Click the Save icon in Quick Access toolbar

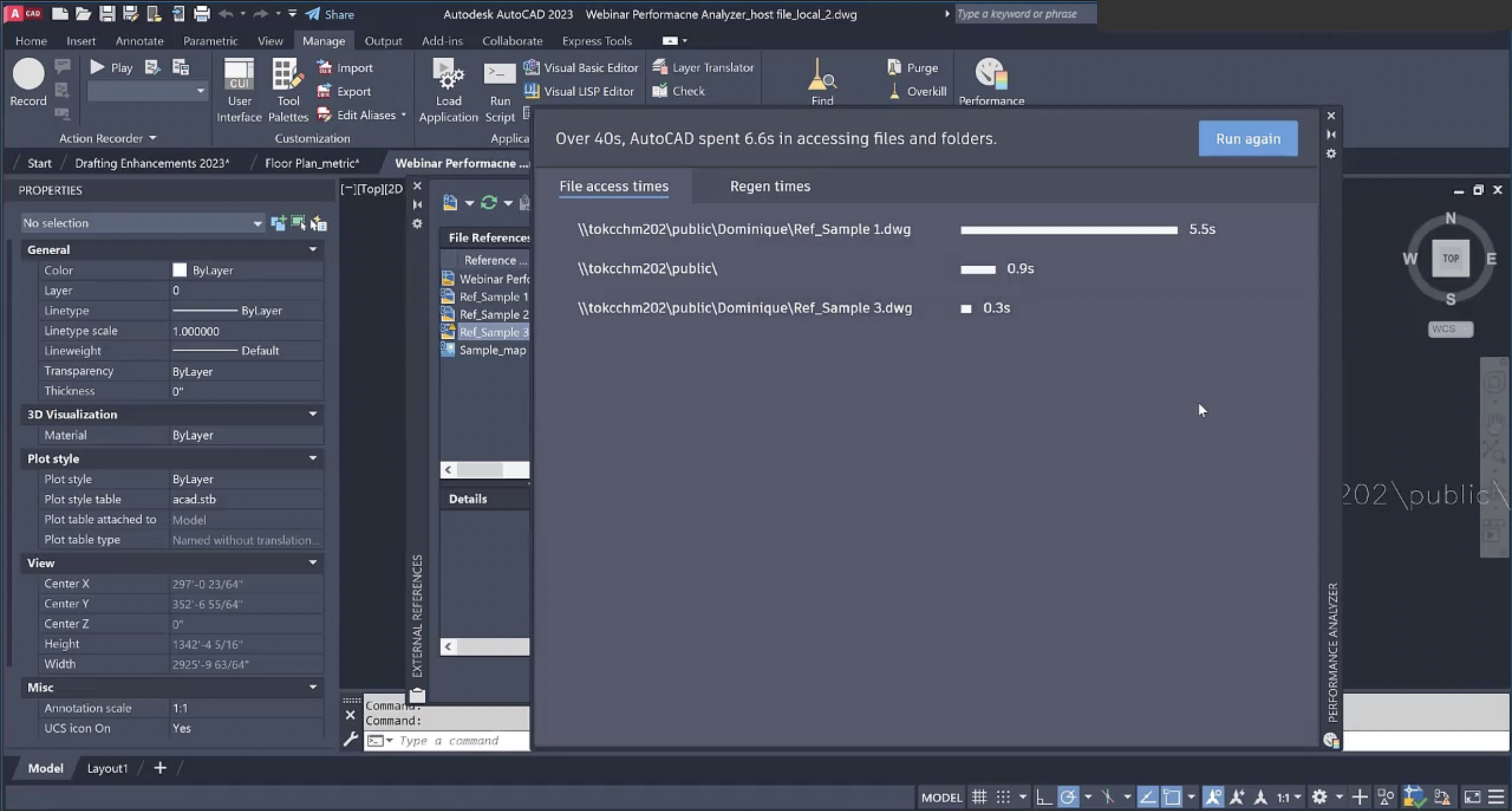pyautogui.click(x=107, y=14)
